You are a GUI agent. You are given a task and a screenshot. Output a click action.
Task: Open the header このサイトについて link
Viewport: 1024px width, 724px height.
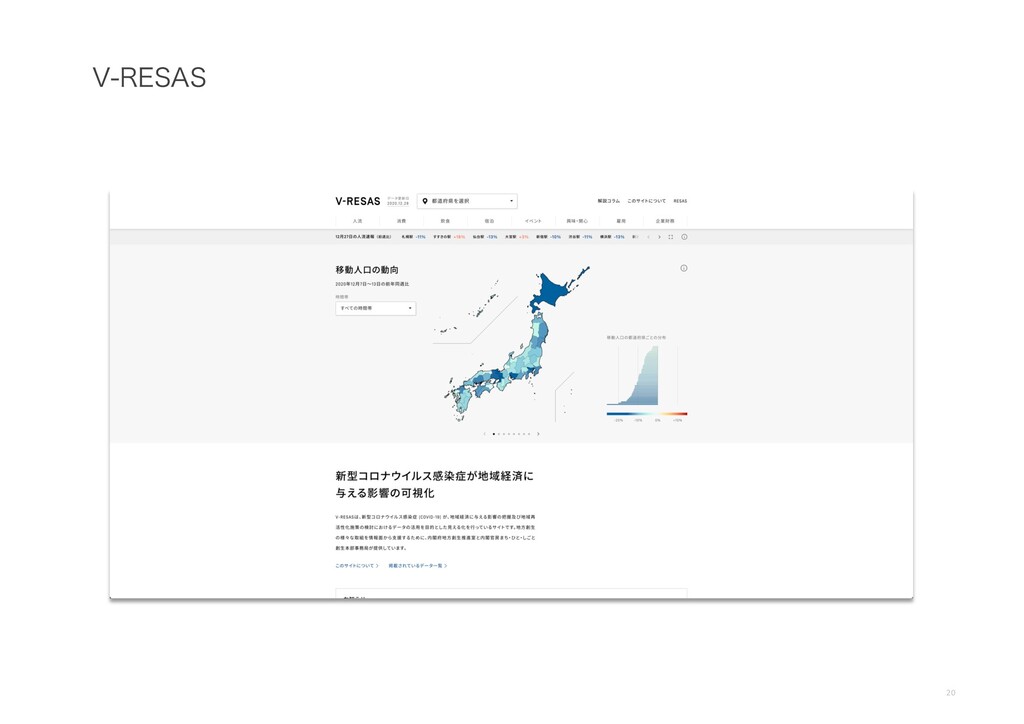pos(647,201)
